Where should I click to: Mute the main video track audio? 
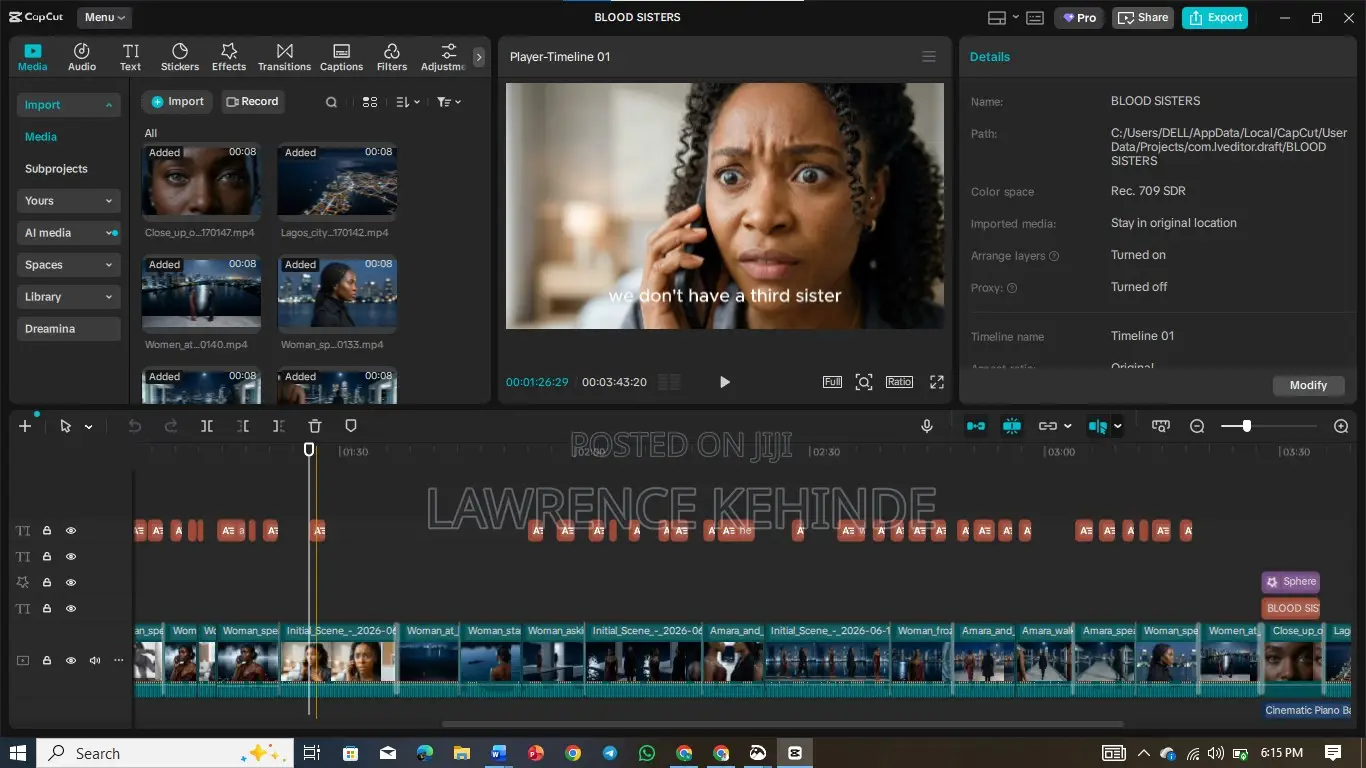tap(95, 660)
